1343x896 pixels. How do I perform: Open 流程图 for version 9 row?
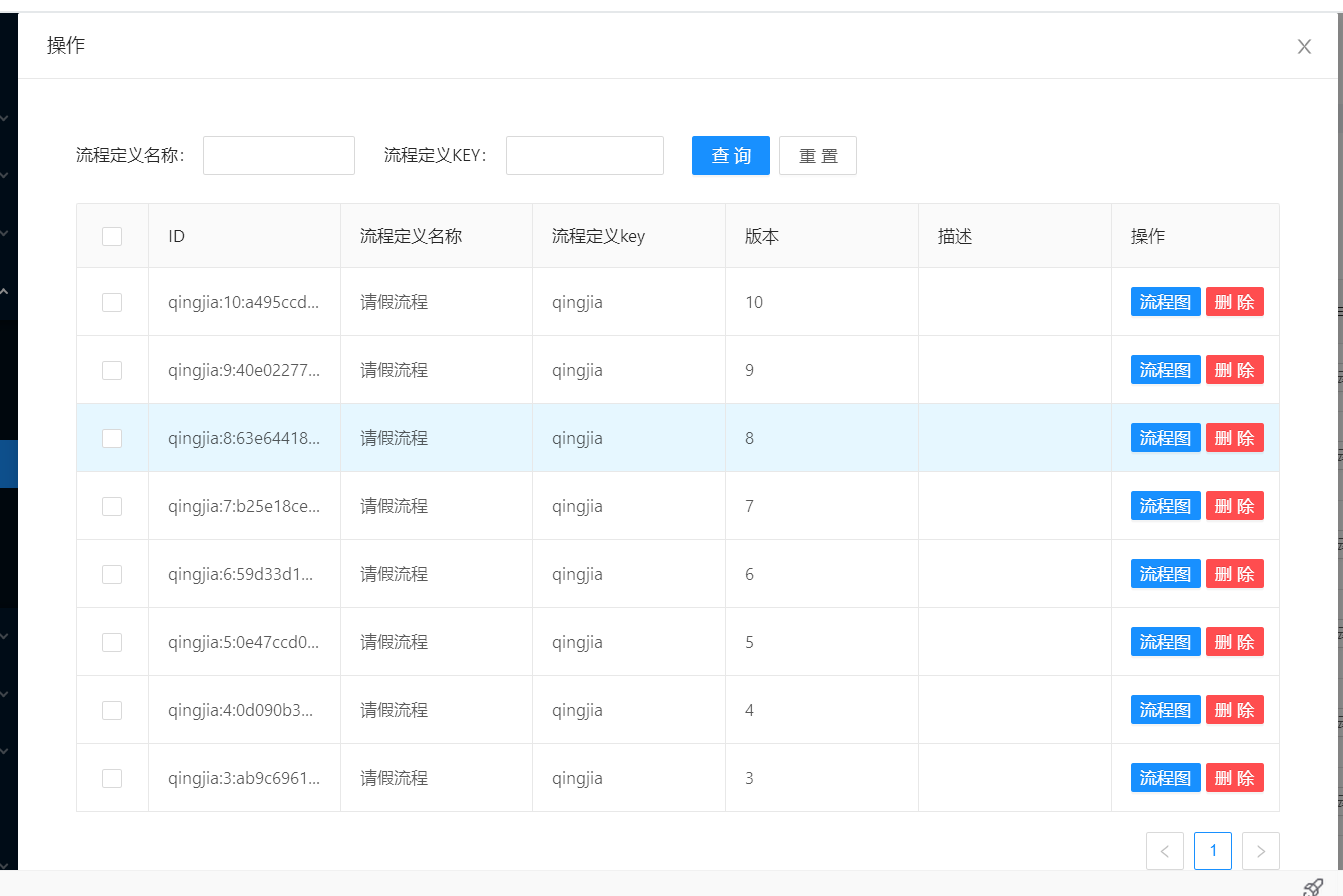coord(1166,370)
